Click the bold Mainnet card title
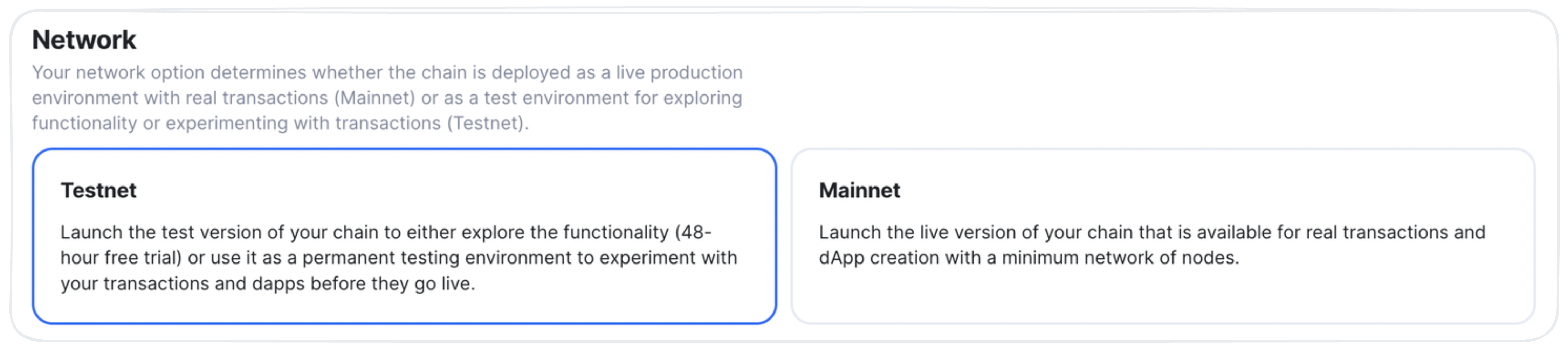The image size is (1568, 351). [859, 190]
